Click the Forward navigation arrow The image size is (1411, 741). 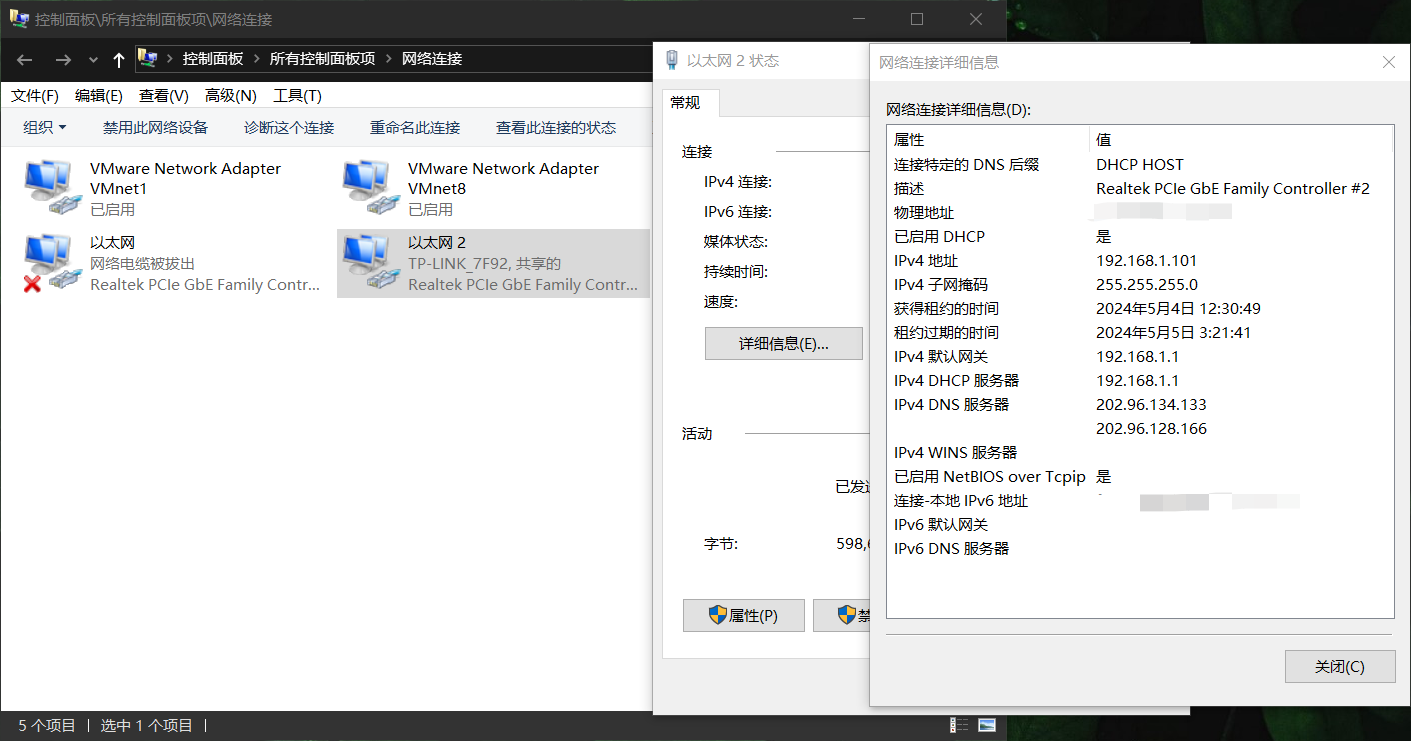click(x=63, y=60)
